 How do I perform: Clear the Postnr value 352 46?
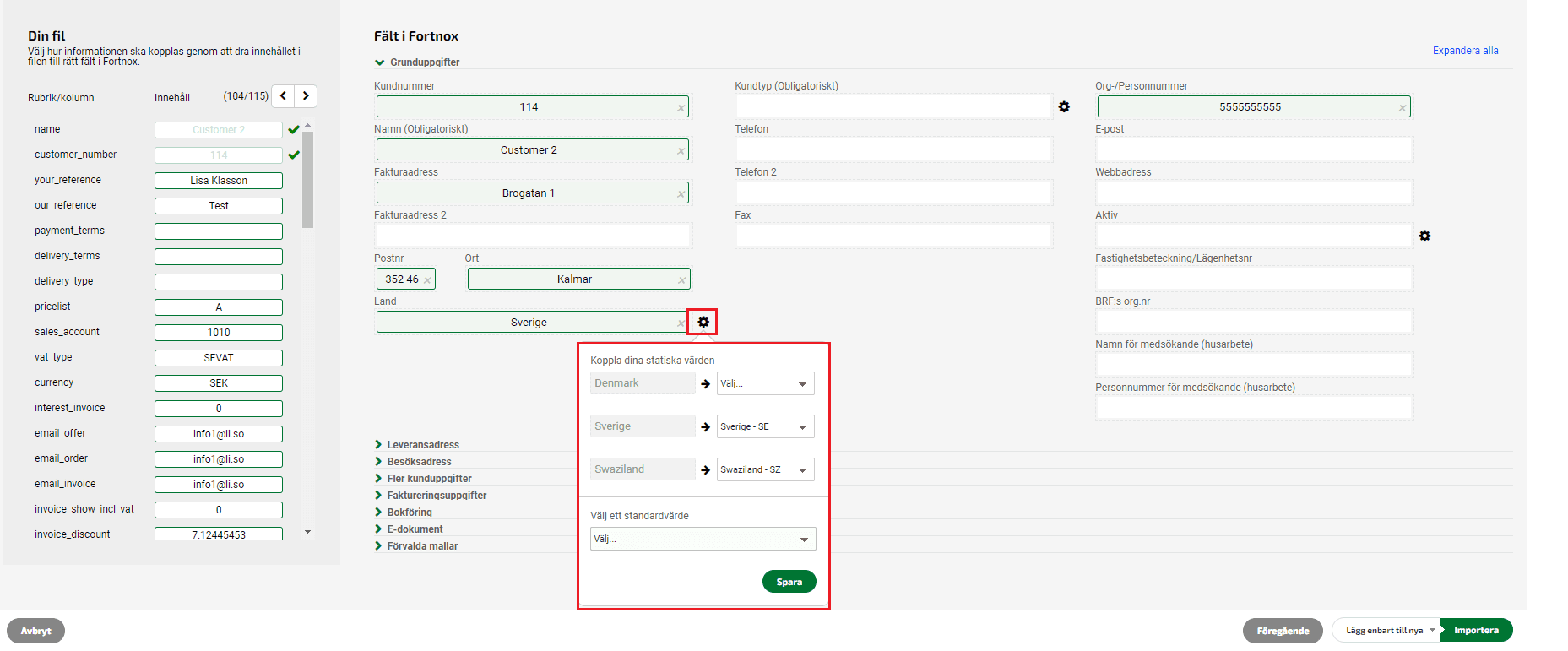pyautogui.click(x=427, y=279)
